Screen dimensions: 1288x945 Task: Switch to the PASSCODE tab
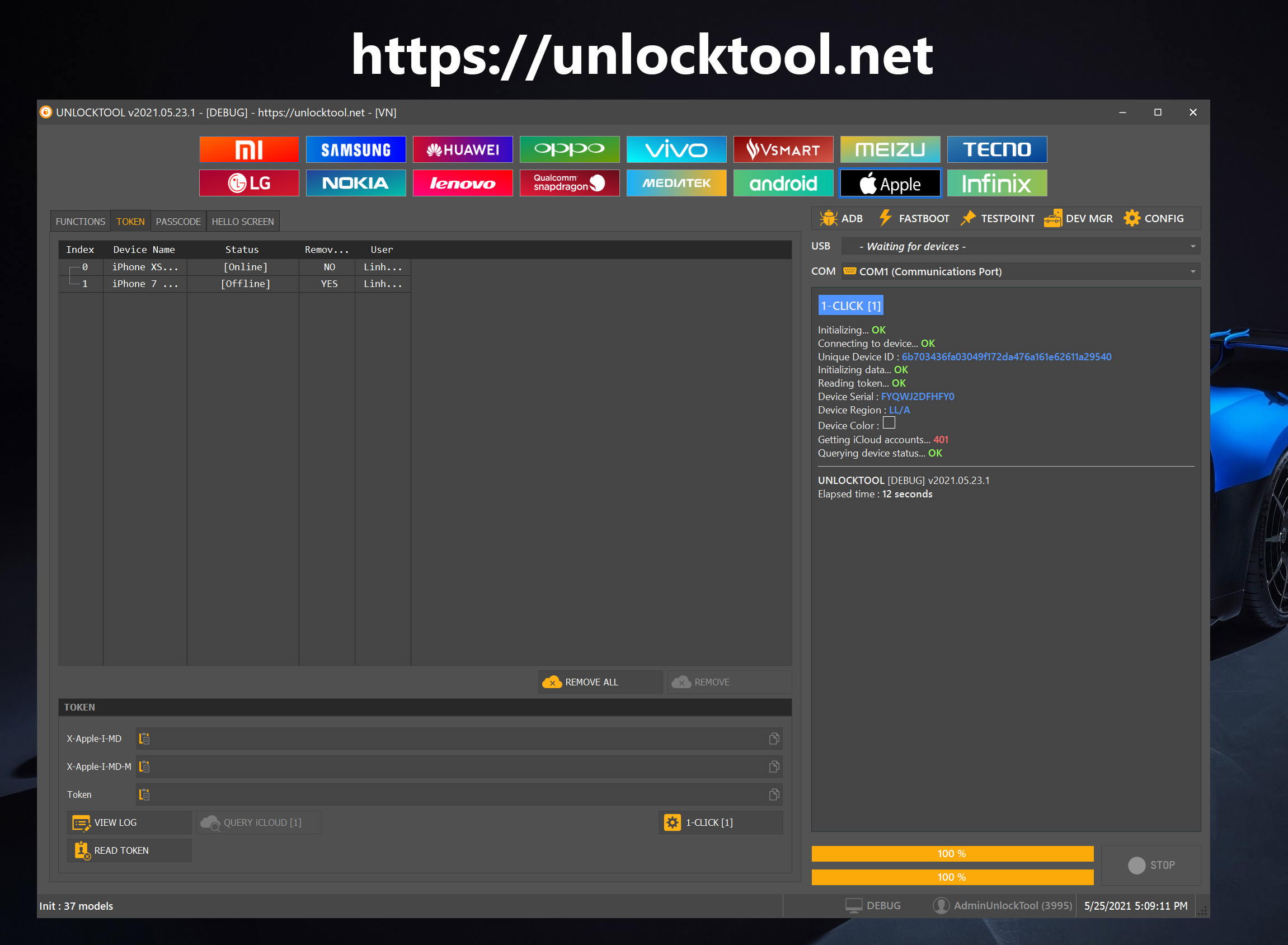178,222
